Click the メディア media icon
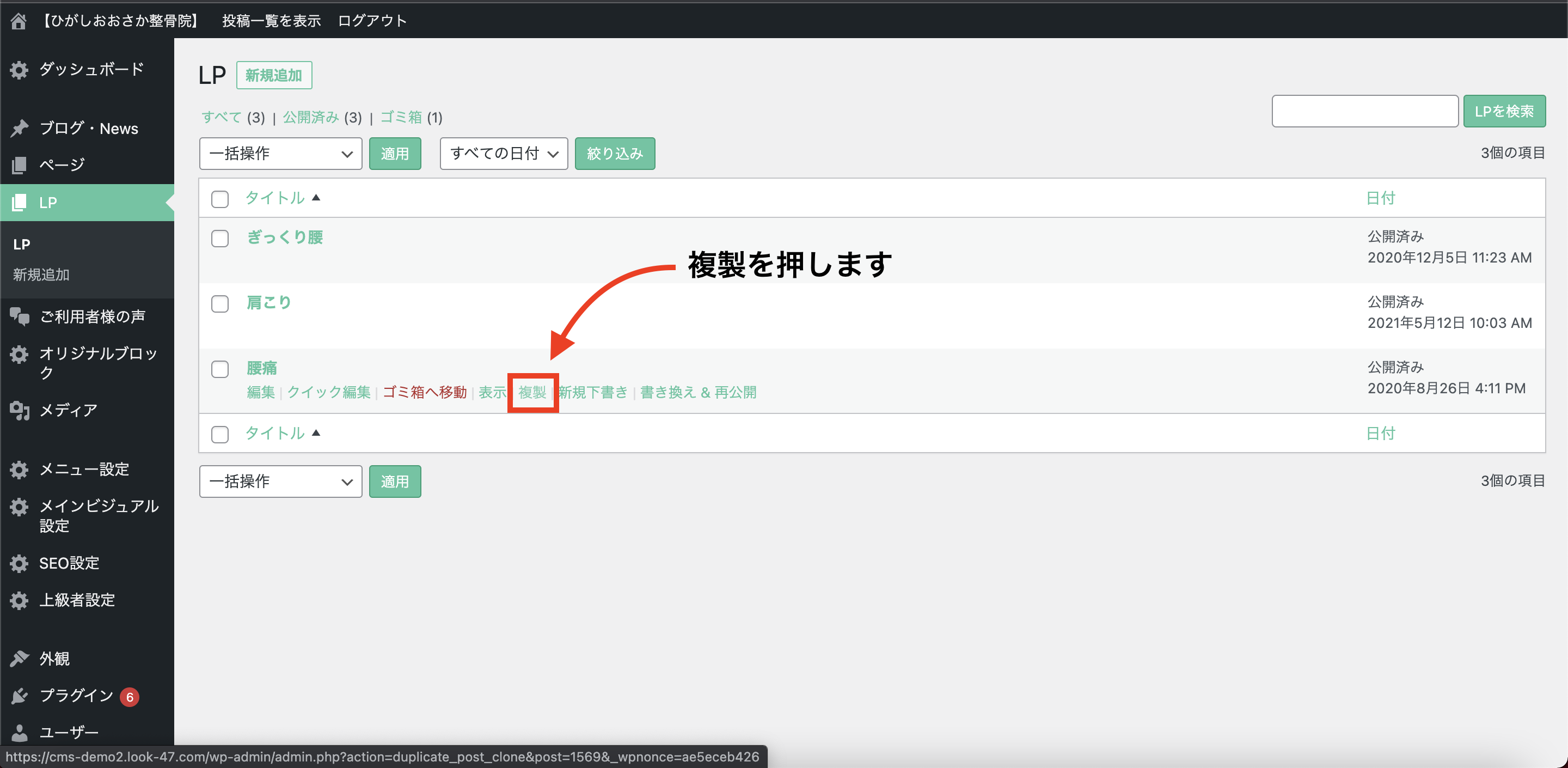This screenshot has width=1568, height=768. (x=19, y=411)
